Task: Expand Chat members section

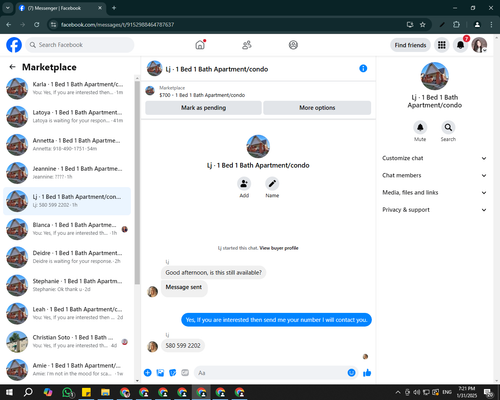Action: pyautogui.click(x=434, y=175)
